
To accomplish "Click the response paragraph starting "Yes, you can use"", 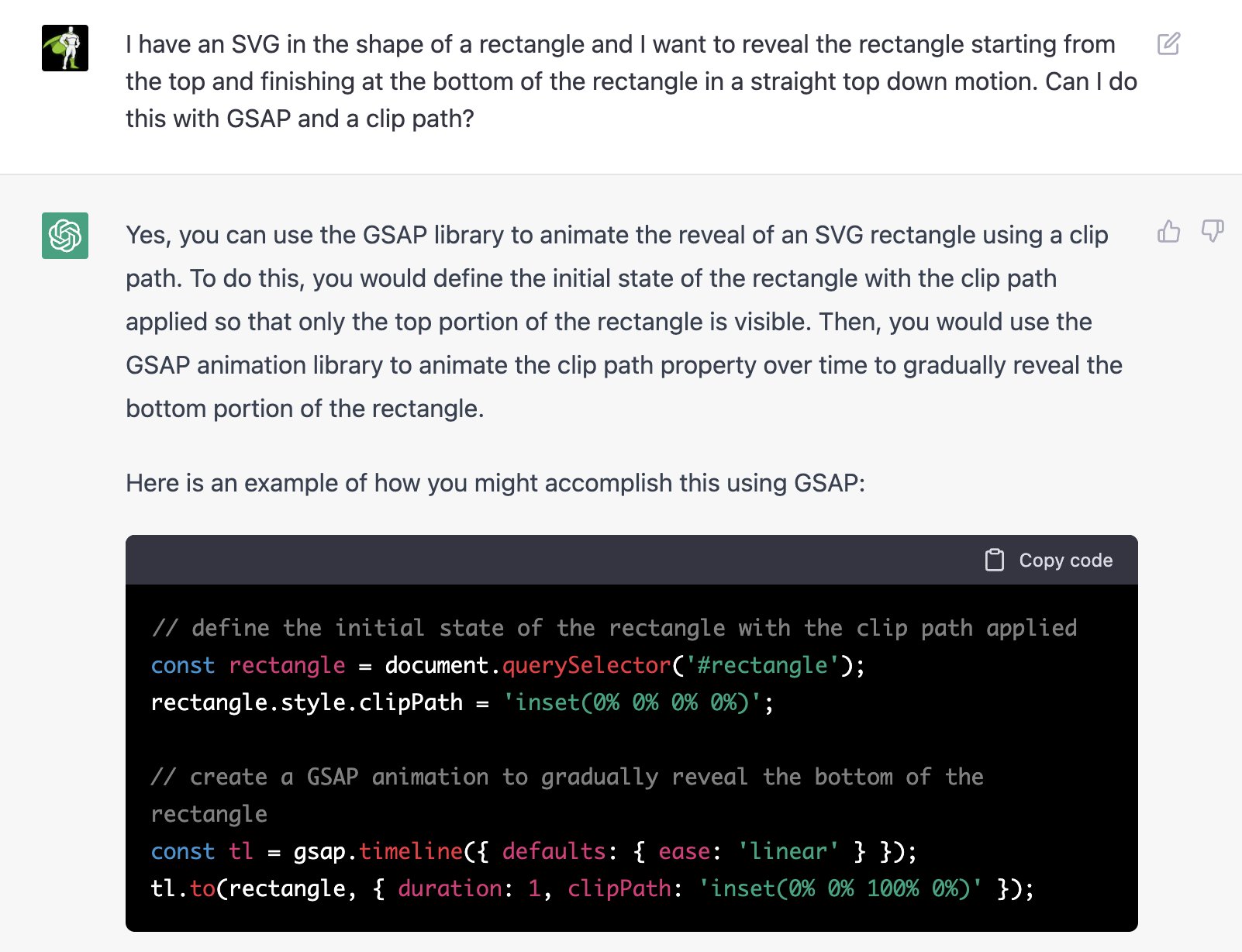I will coord(624,322).
